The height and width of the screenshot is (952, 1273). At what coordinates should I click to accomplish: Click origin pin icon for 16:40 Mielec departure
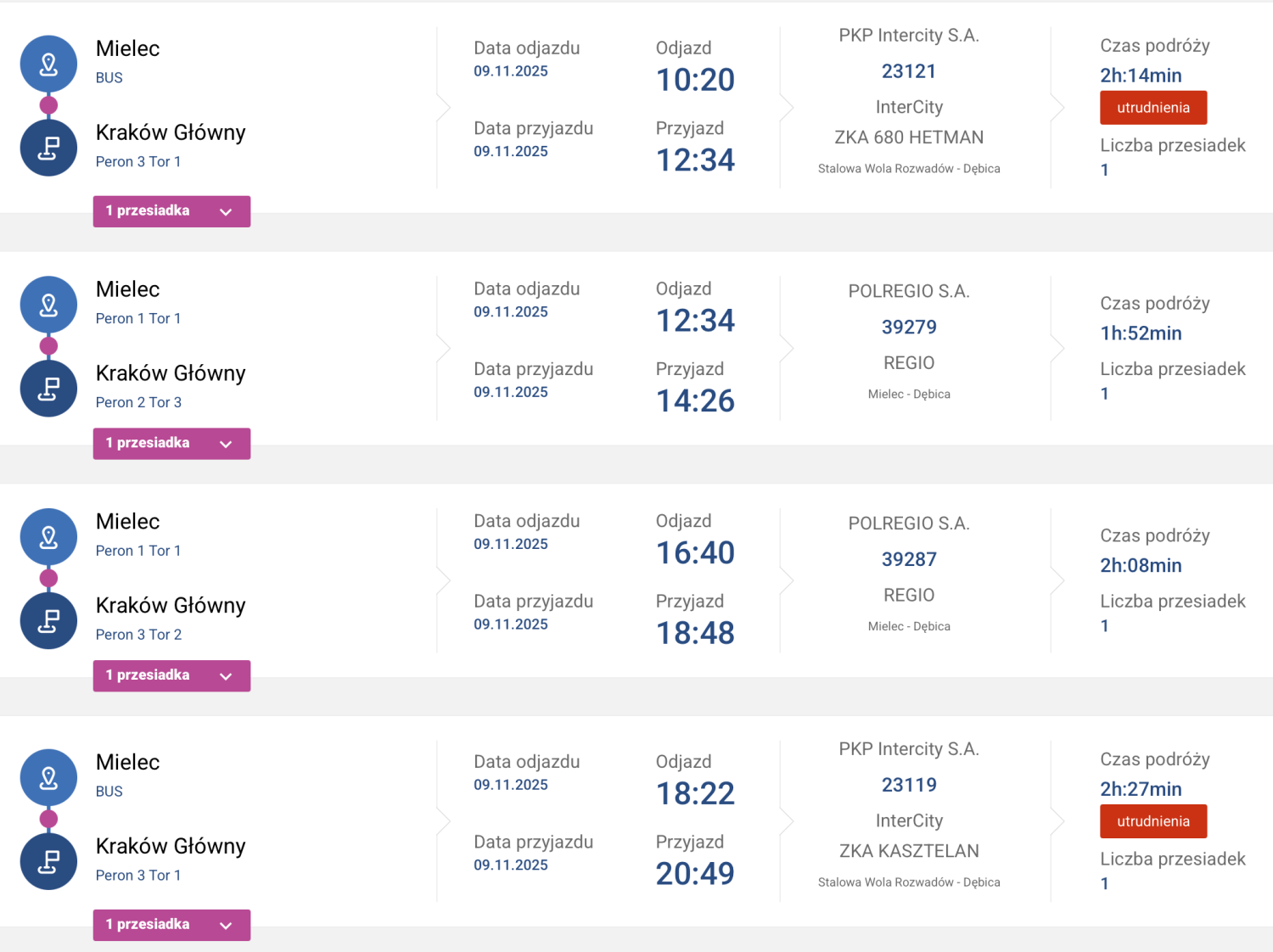pos(48,536)
